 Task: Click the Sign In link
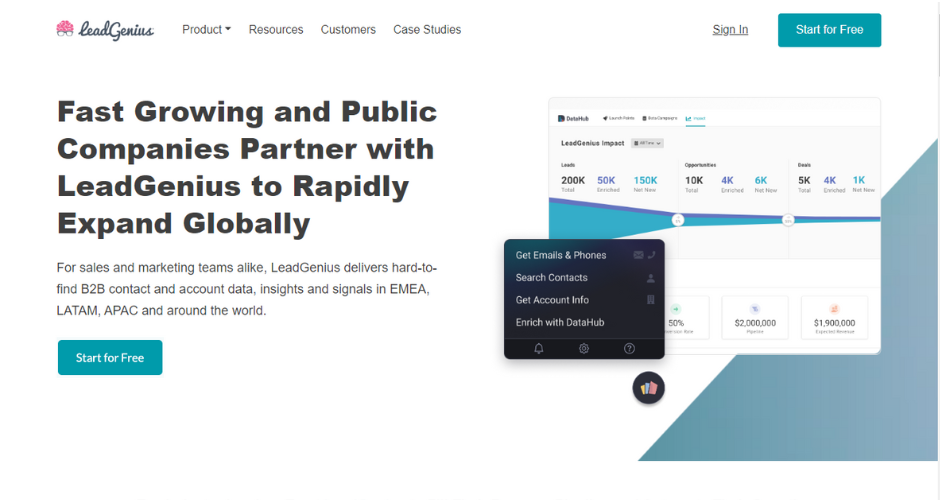730,29
